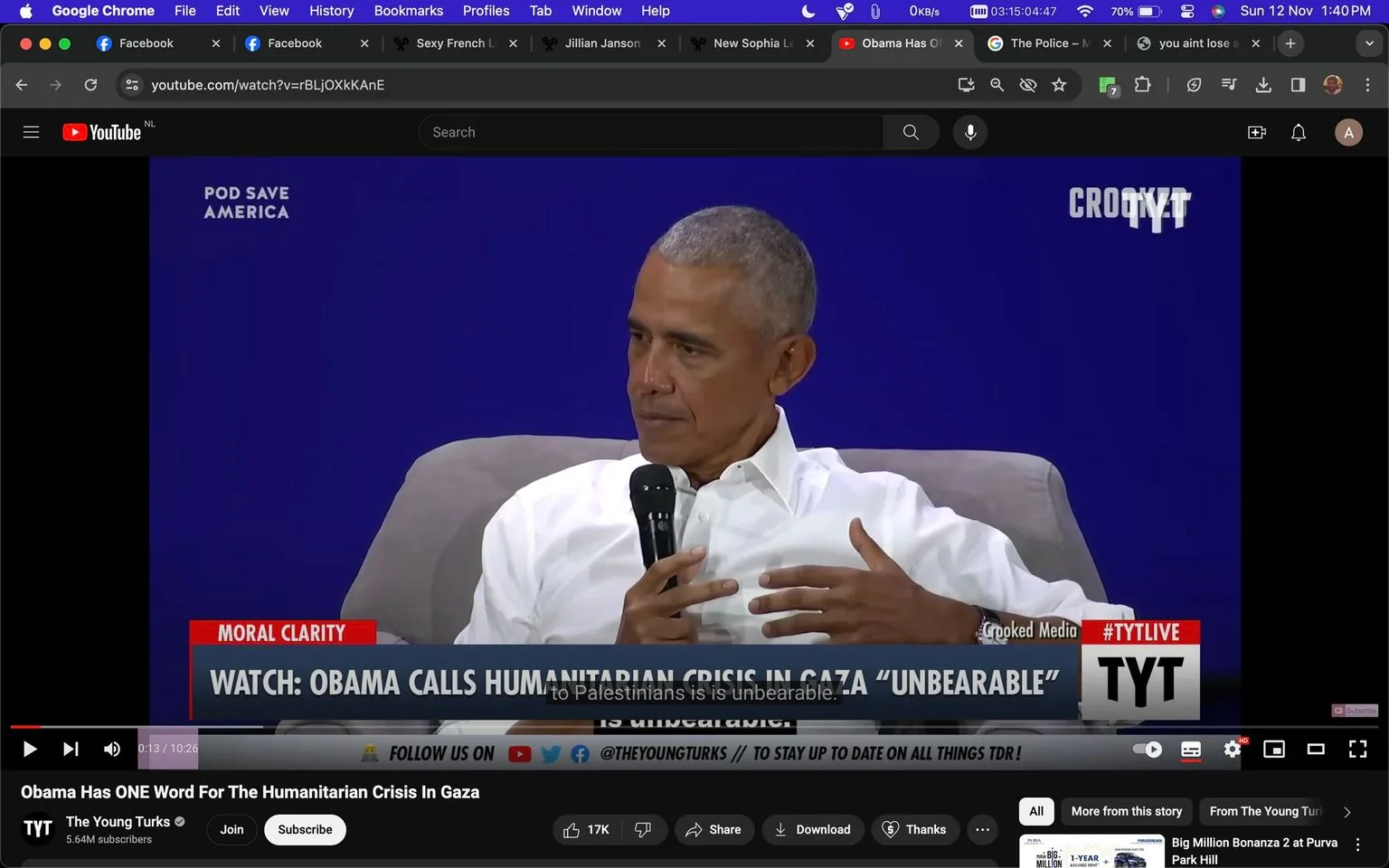1389x868 pixels.
Task: Enter full screen mode
Action: (x=1357, y=749)
